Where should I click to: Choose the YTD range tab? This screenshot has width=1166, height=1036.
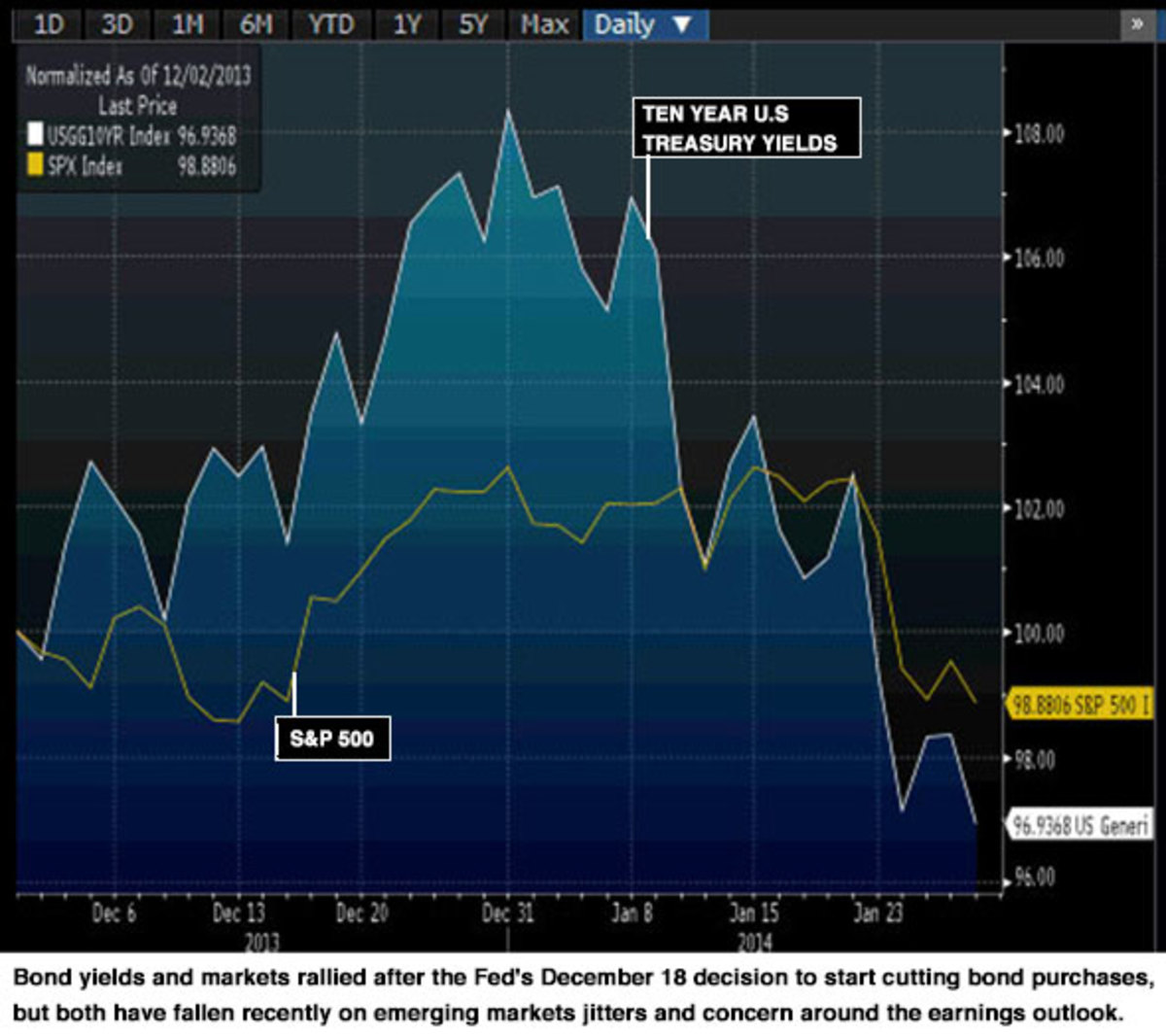331,24
